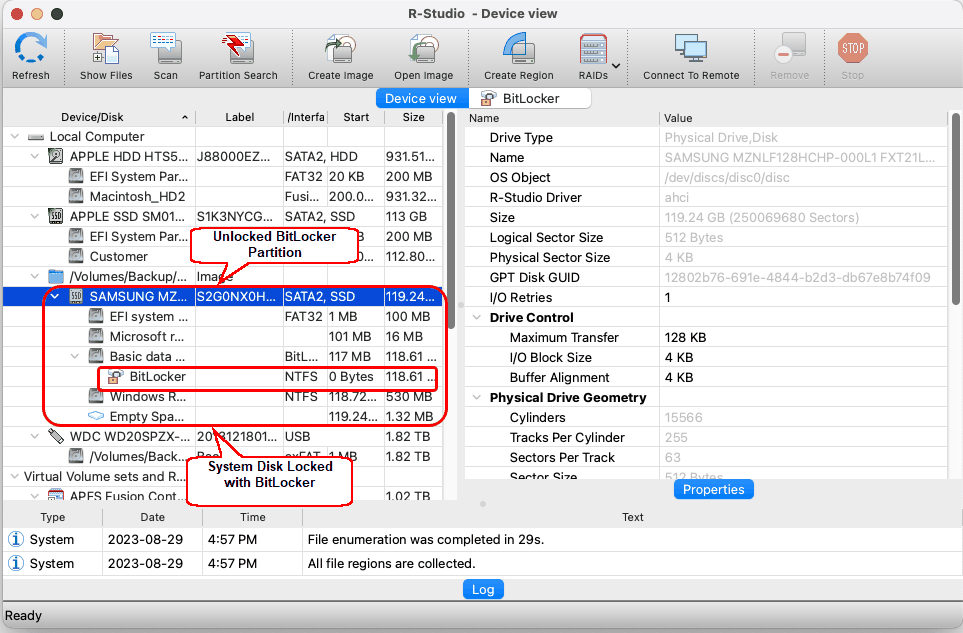
Task: Select the APPLE SSD SM01 drive icon
Action: (x=55, y=216)
